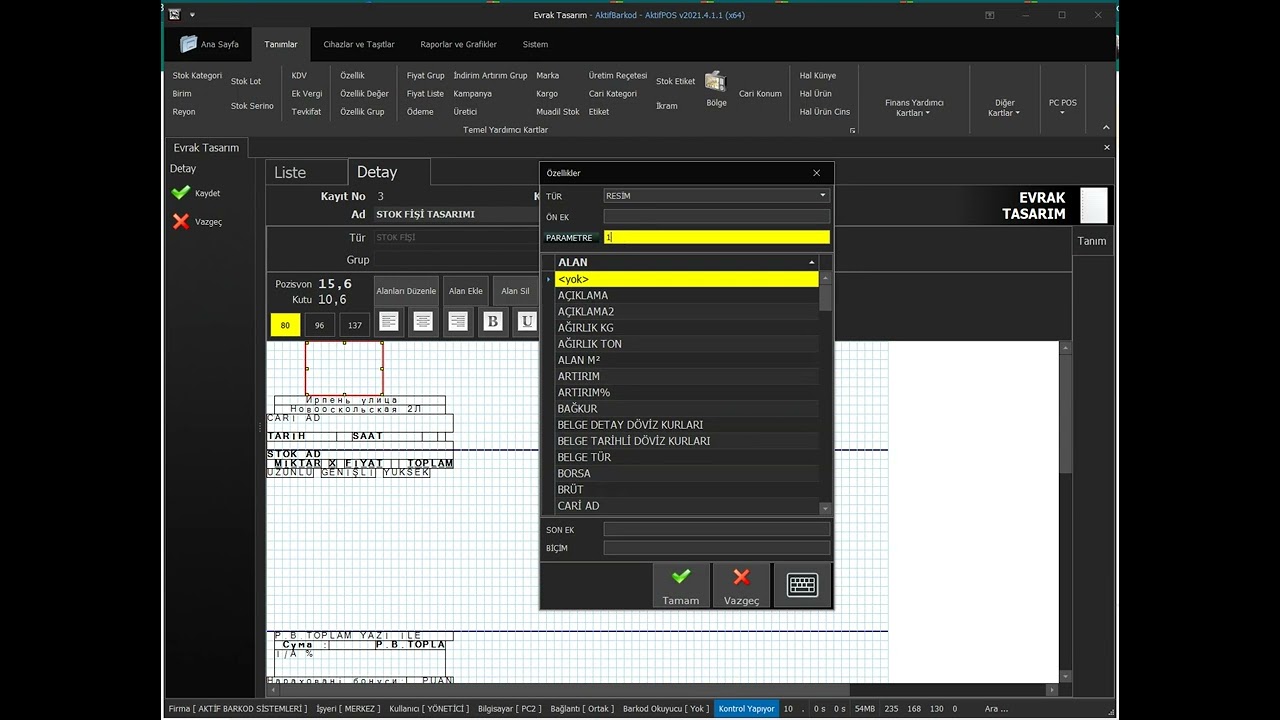Click the SON EK input field
The height and width of the screenshot is (720, 1280).
click(716, 530)
